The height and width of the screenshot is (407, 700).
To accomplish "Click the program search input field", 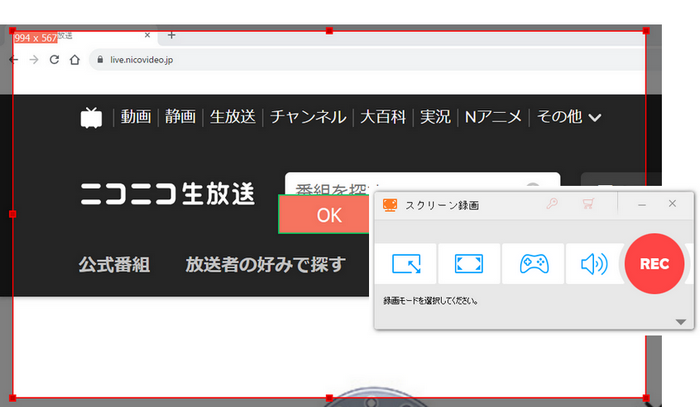I will (x=422, y=184).
